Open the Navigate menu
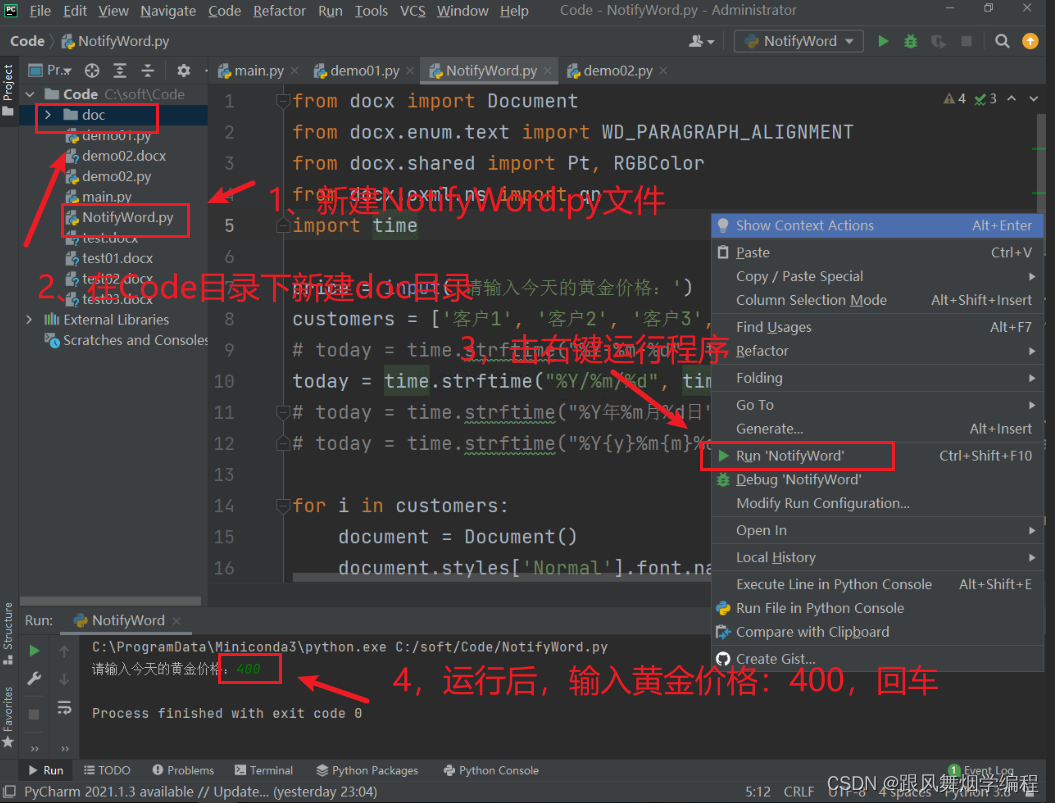Viewport: 1055px width, 803px height. click(168, 11)
